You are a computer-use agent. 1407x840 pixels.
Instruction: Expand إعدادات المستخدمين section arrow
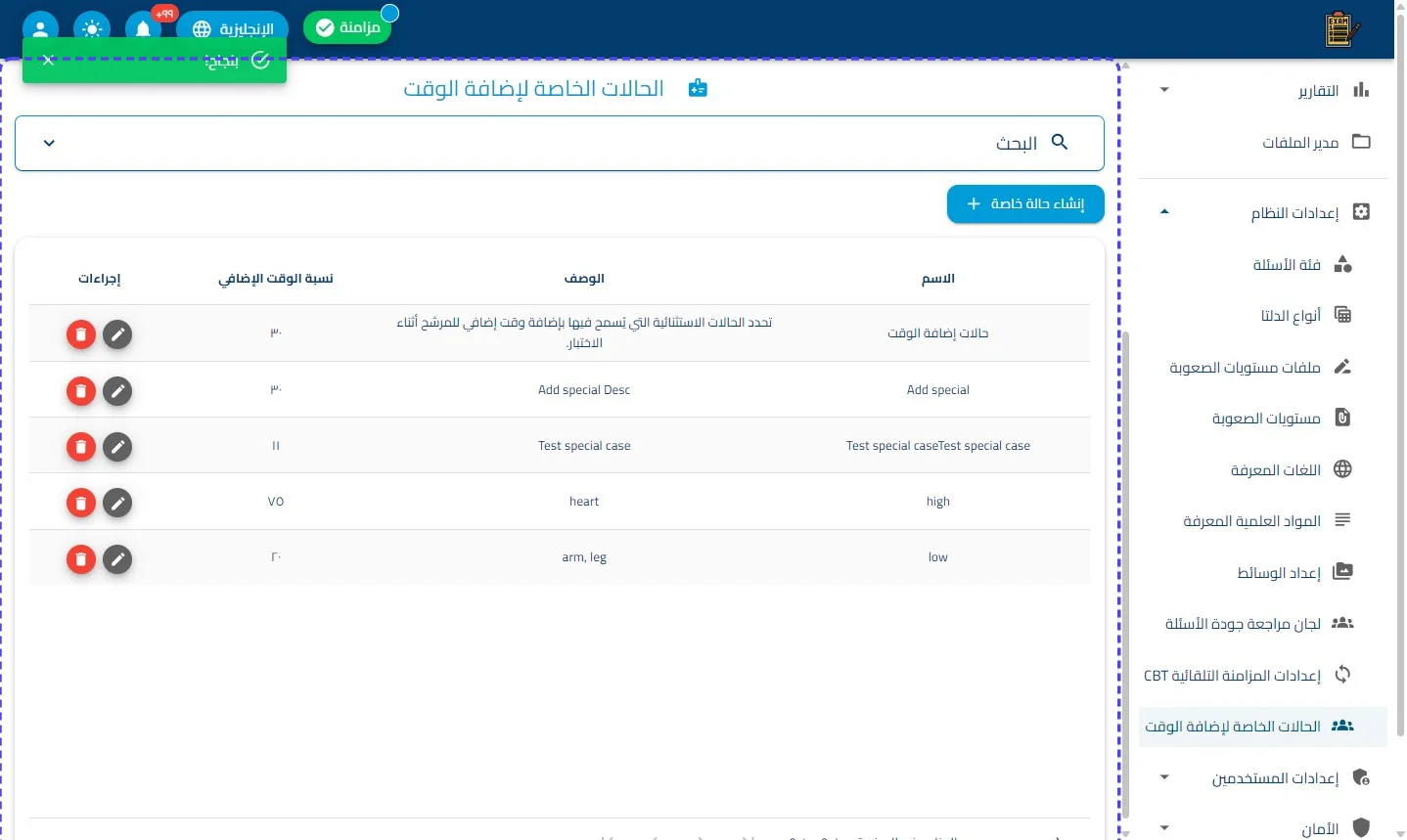[1164, 778]
